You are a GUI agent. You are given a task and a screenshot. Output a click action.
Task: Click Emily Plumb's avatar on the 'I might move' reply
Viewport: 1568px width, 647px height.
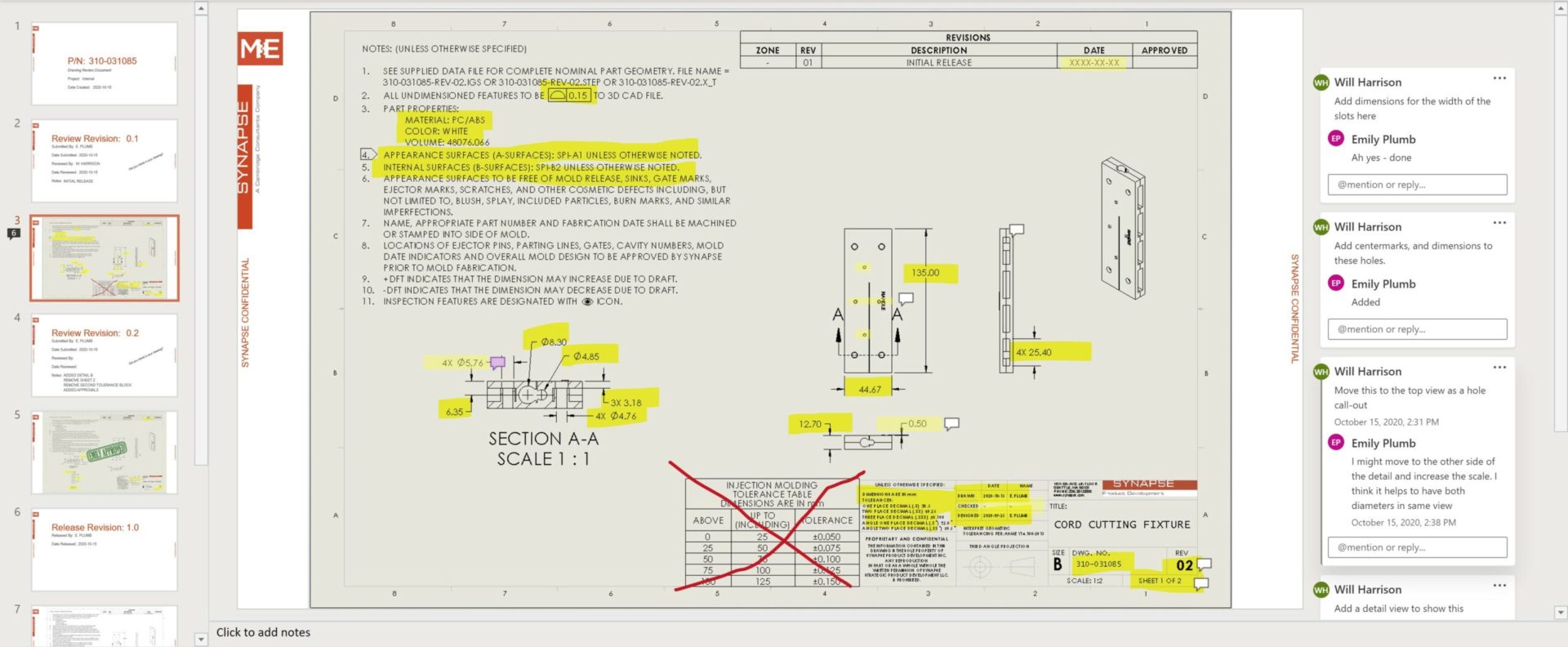pyautogui.click(x=1336, y=443)
